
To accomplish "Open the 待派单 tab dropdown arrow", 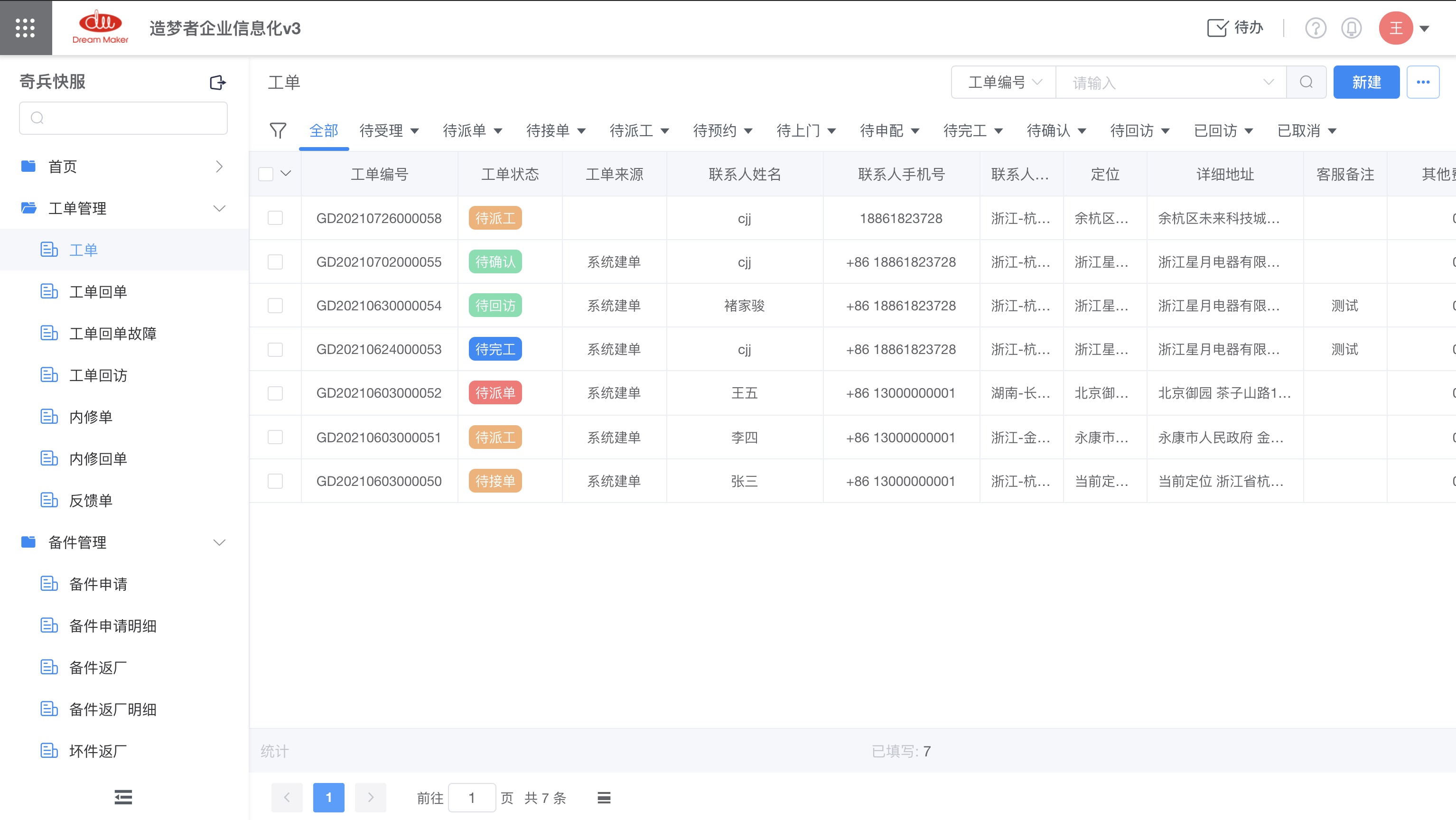I will (498, 131).
